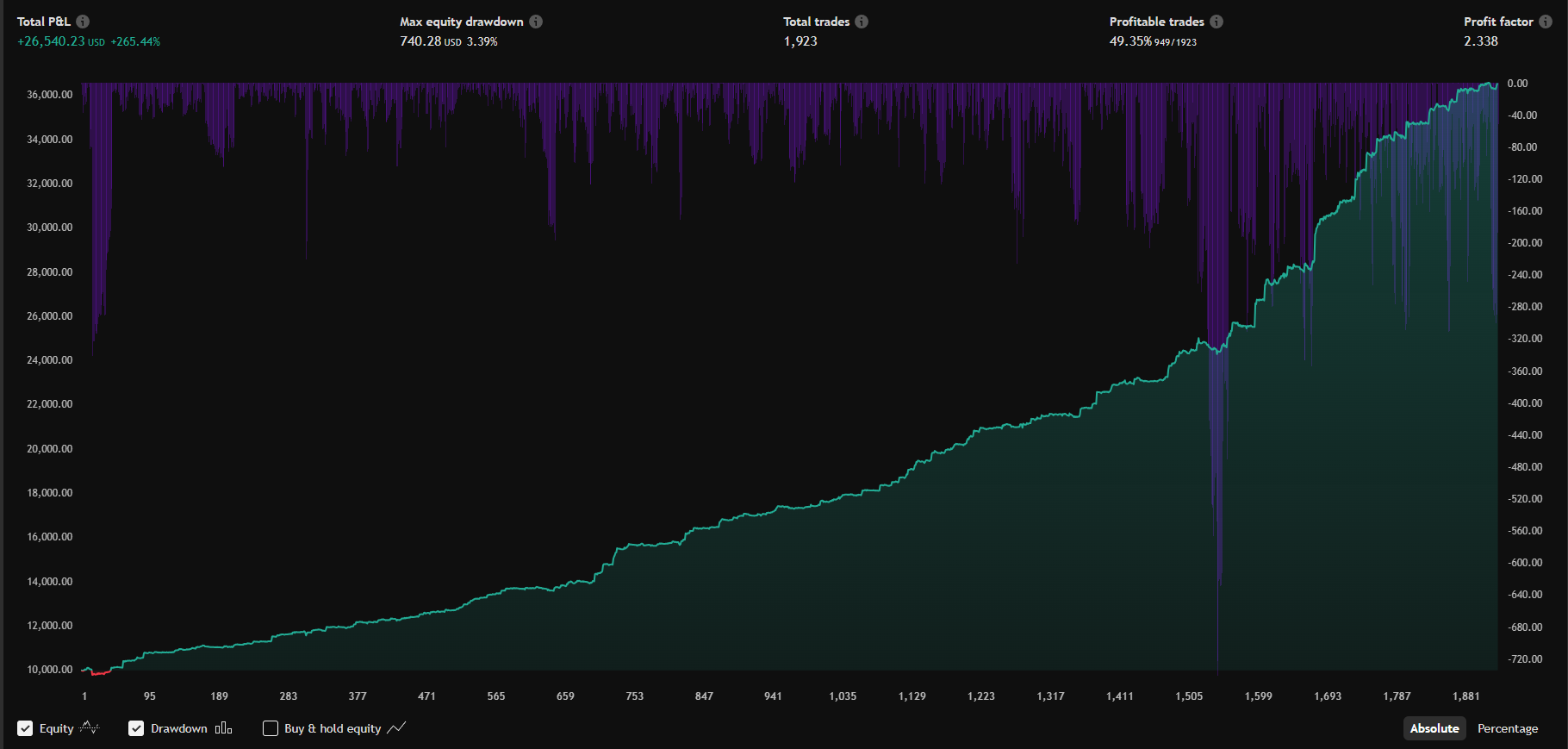The height and width of the screenshot is (749, 1568).
Task: Click the Total trades heading
Action: (817, 22)
